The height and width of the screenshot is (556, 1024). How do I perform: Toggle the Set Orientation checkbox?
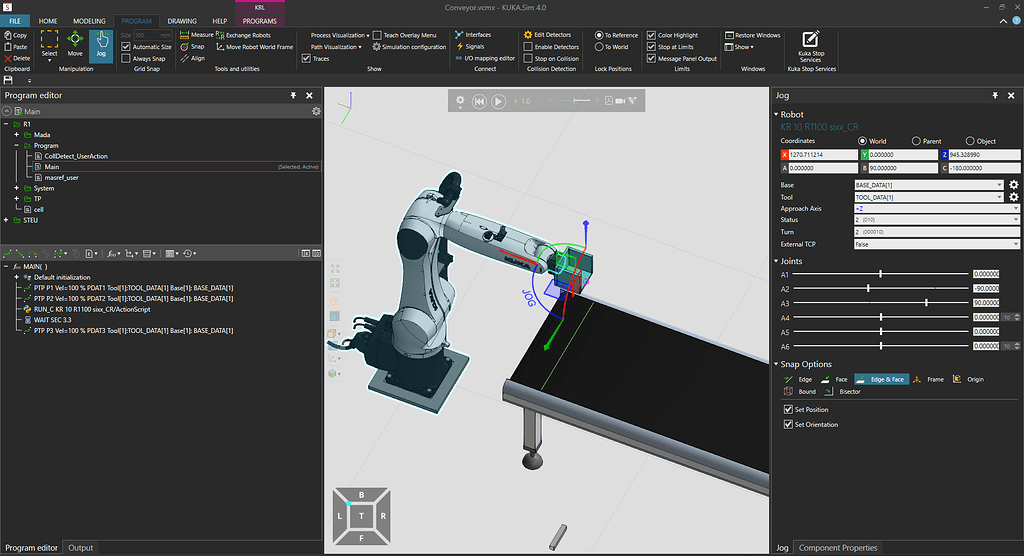[x=788, y=424]
